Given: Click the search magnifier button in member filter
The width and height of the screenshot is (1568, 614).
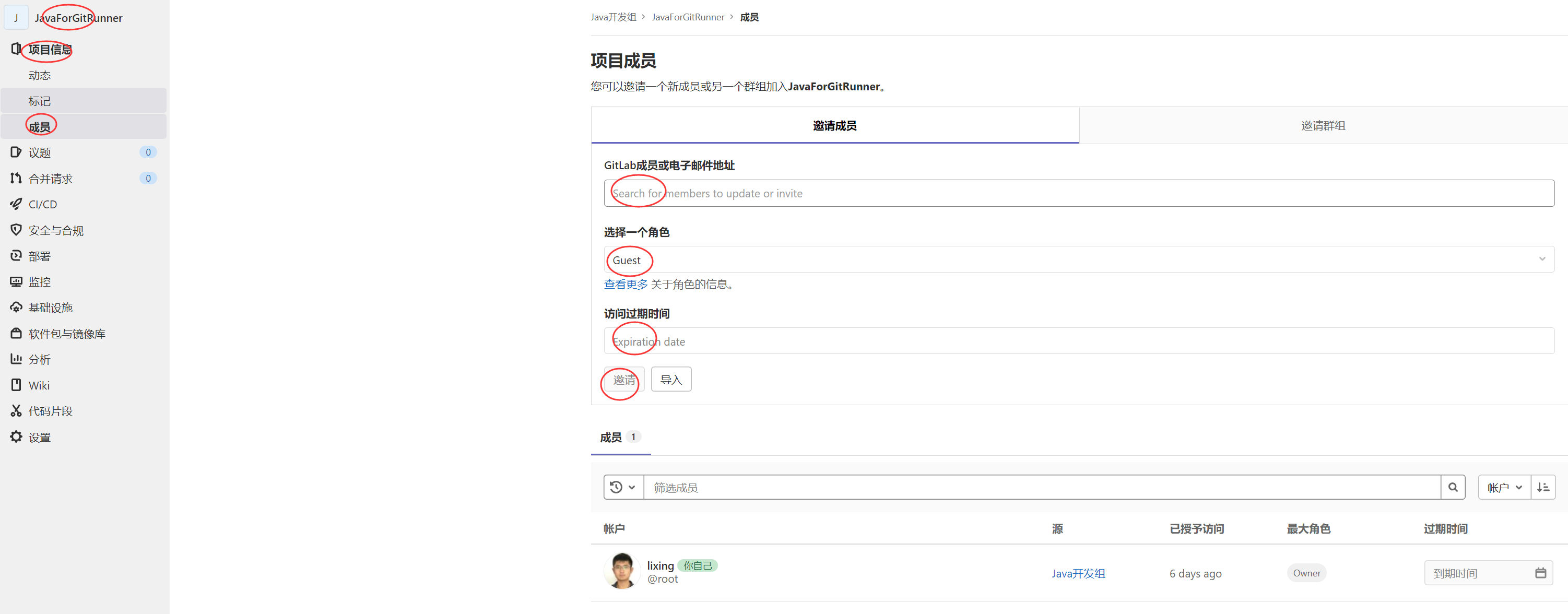Looking at the screenshot, I should pyautogui.click(x=1453, y=487).
